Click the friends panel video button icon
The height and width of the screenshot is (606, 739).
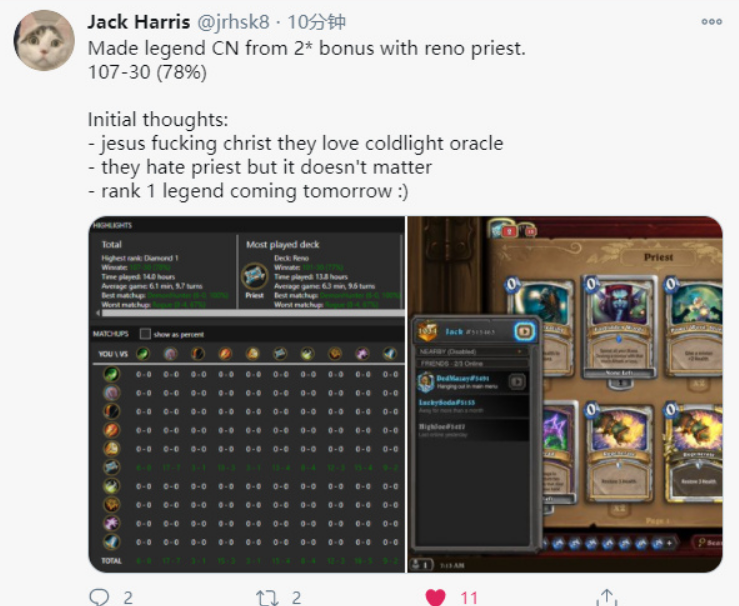524,331
